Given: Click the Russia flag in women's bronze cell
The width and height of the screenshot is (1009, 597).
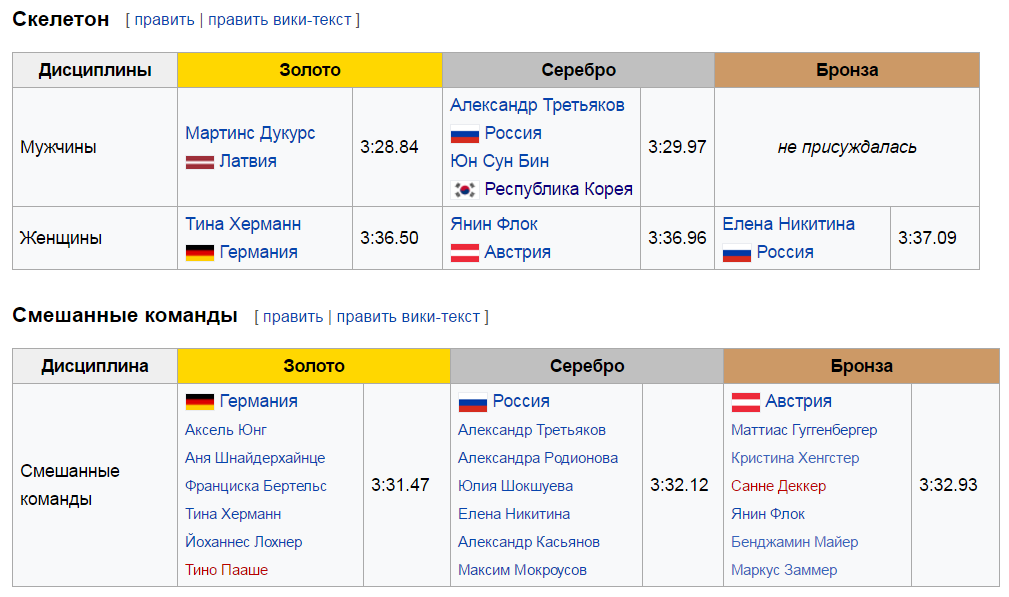Looking at the screenshot, I should tap(736, 253).
